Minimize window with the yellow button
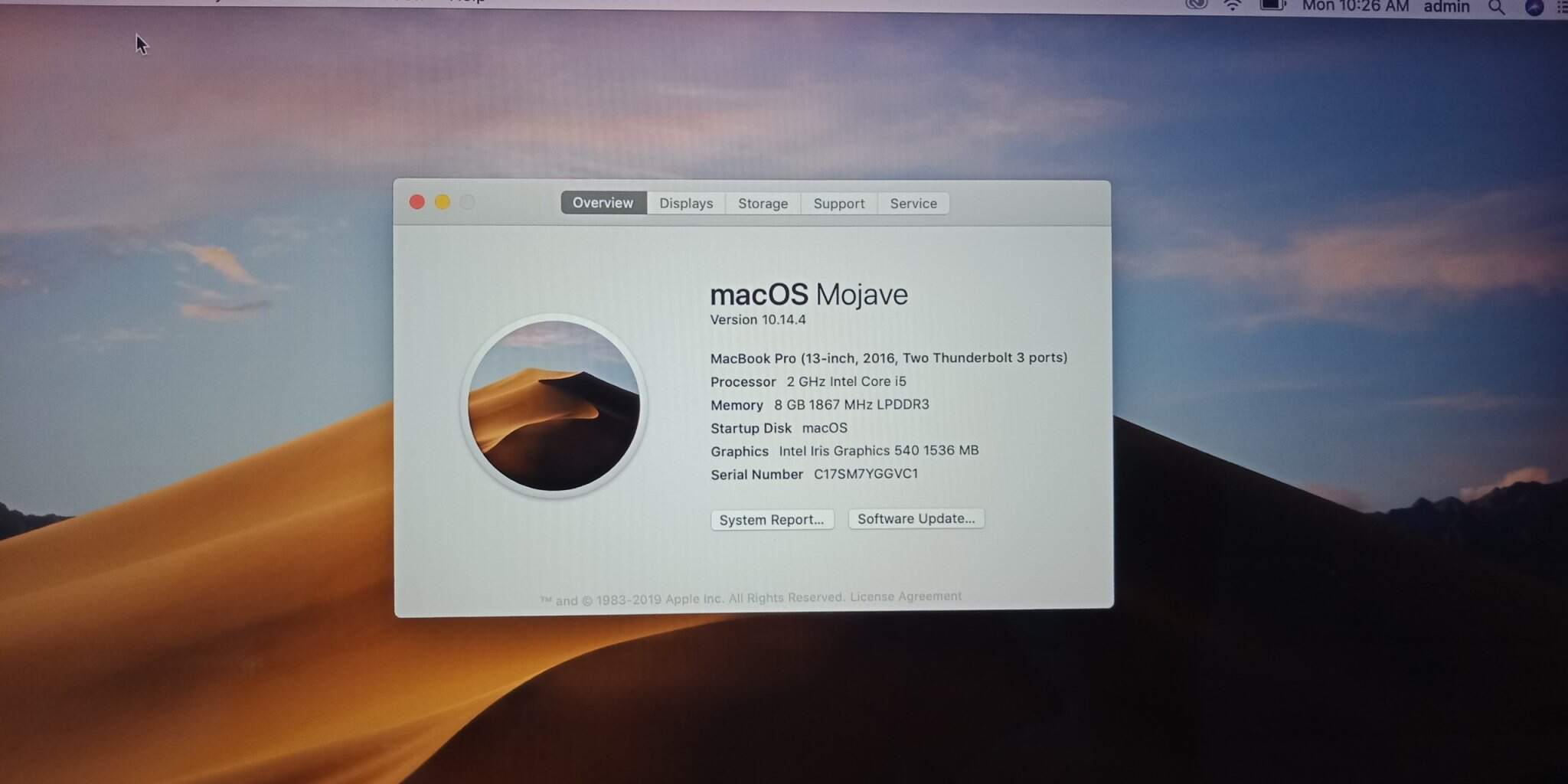Image resolution: width=1568 pixels, height=784 pixels. pos(443,202)
